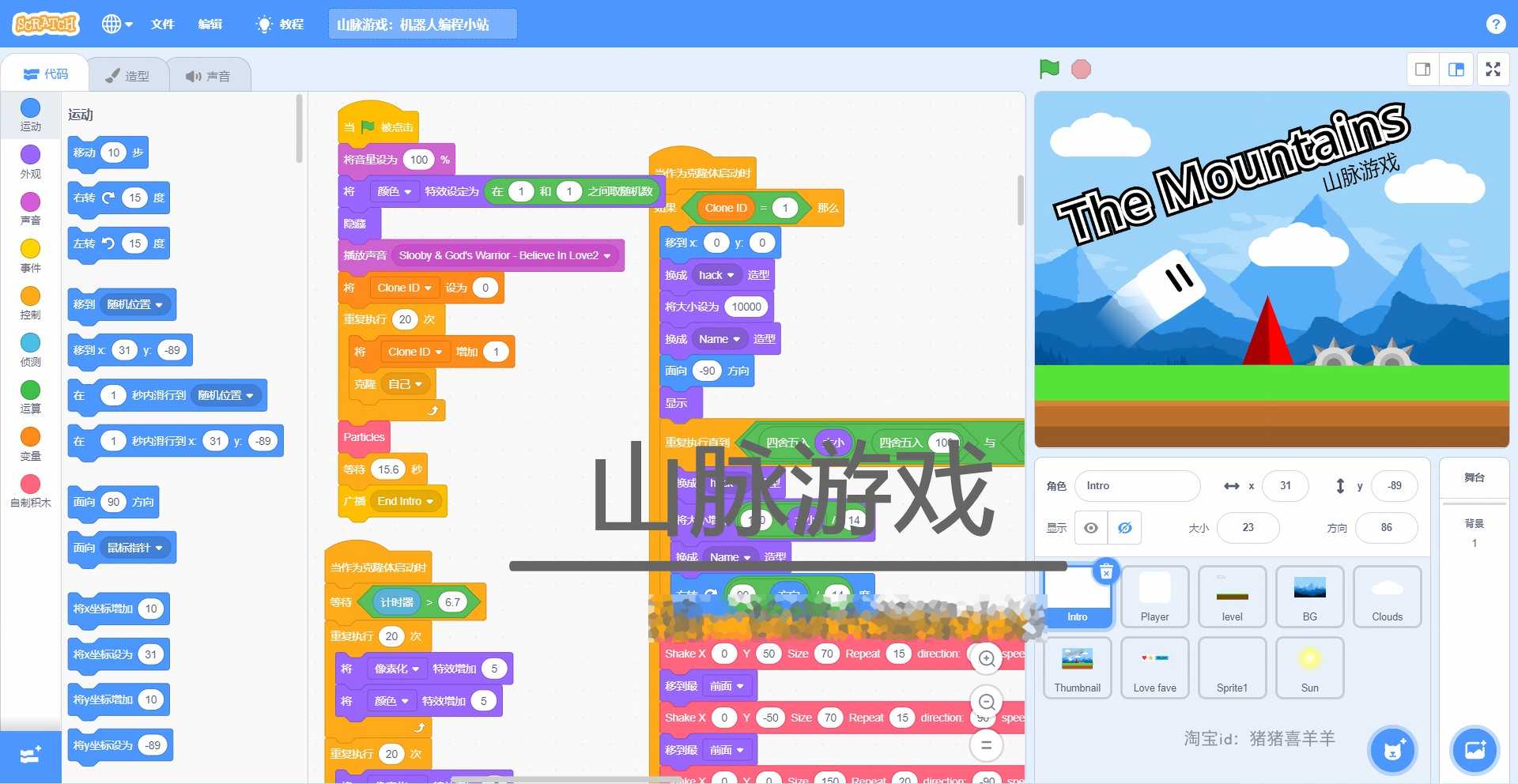Screen dimensions: 1518x784
Task: Open the language globe menu
Action: [117, 24]
